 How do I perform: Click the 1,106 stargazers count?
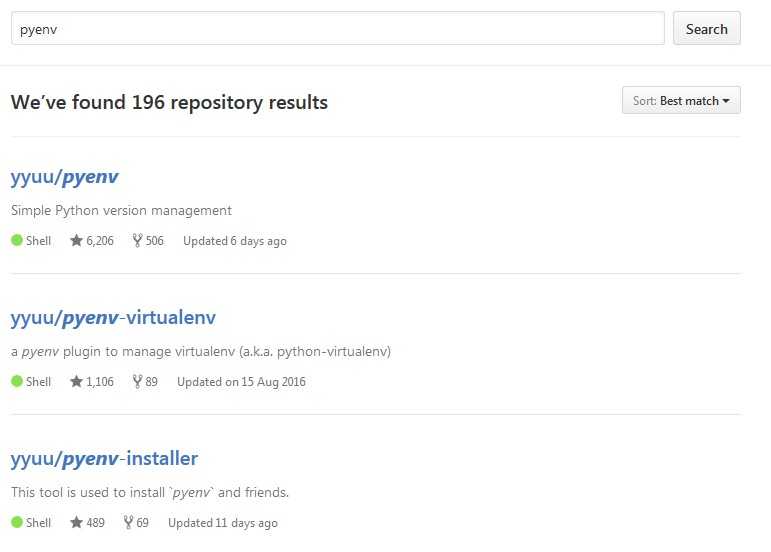coord(100,382)
